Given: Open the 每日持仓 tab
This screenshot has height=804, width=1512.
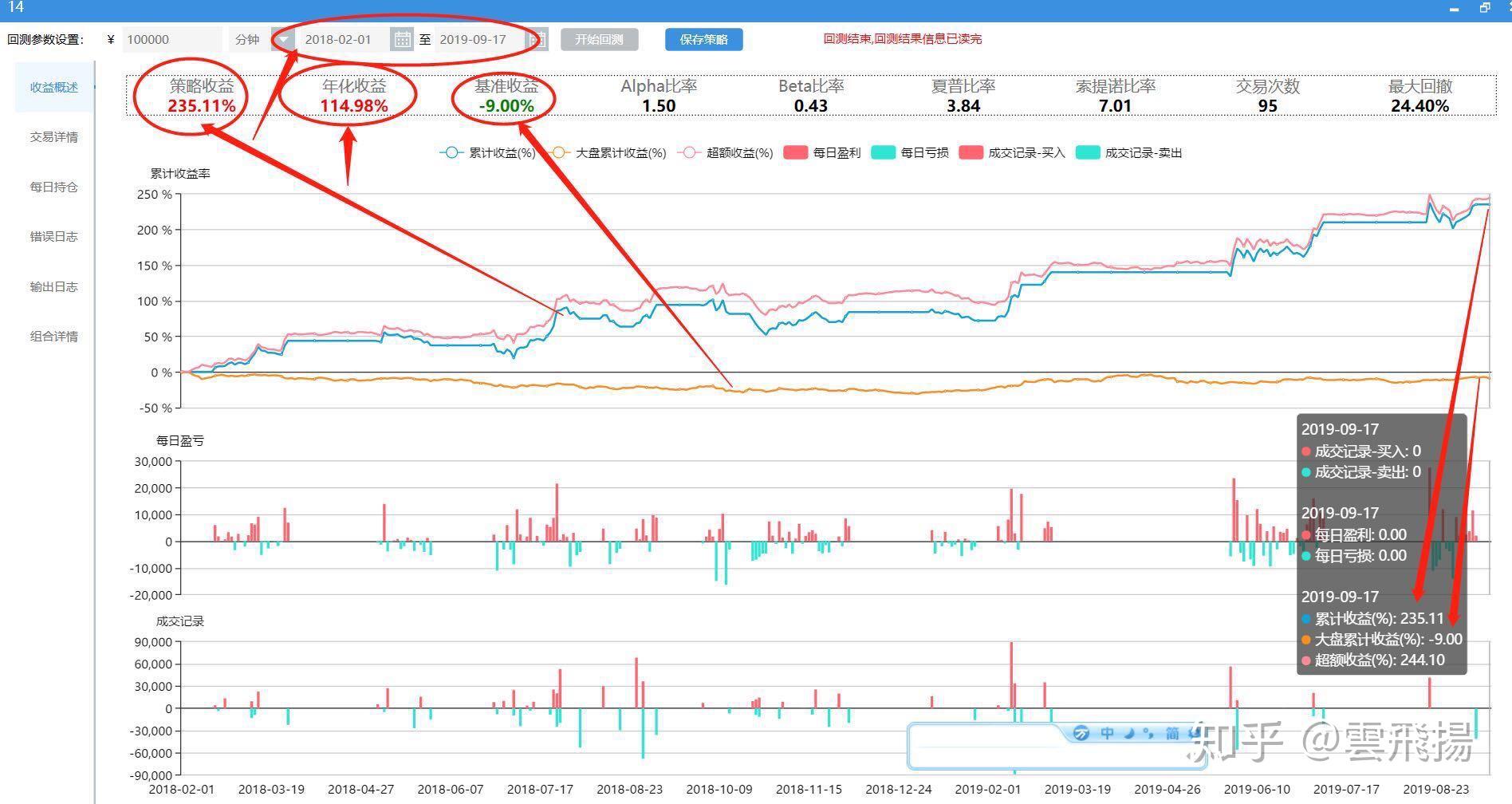Looking at the screenshot, I should point(54,187).
